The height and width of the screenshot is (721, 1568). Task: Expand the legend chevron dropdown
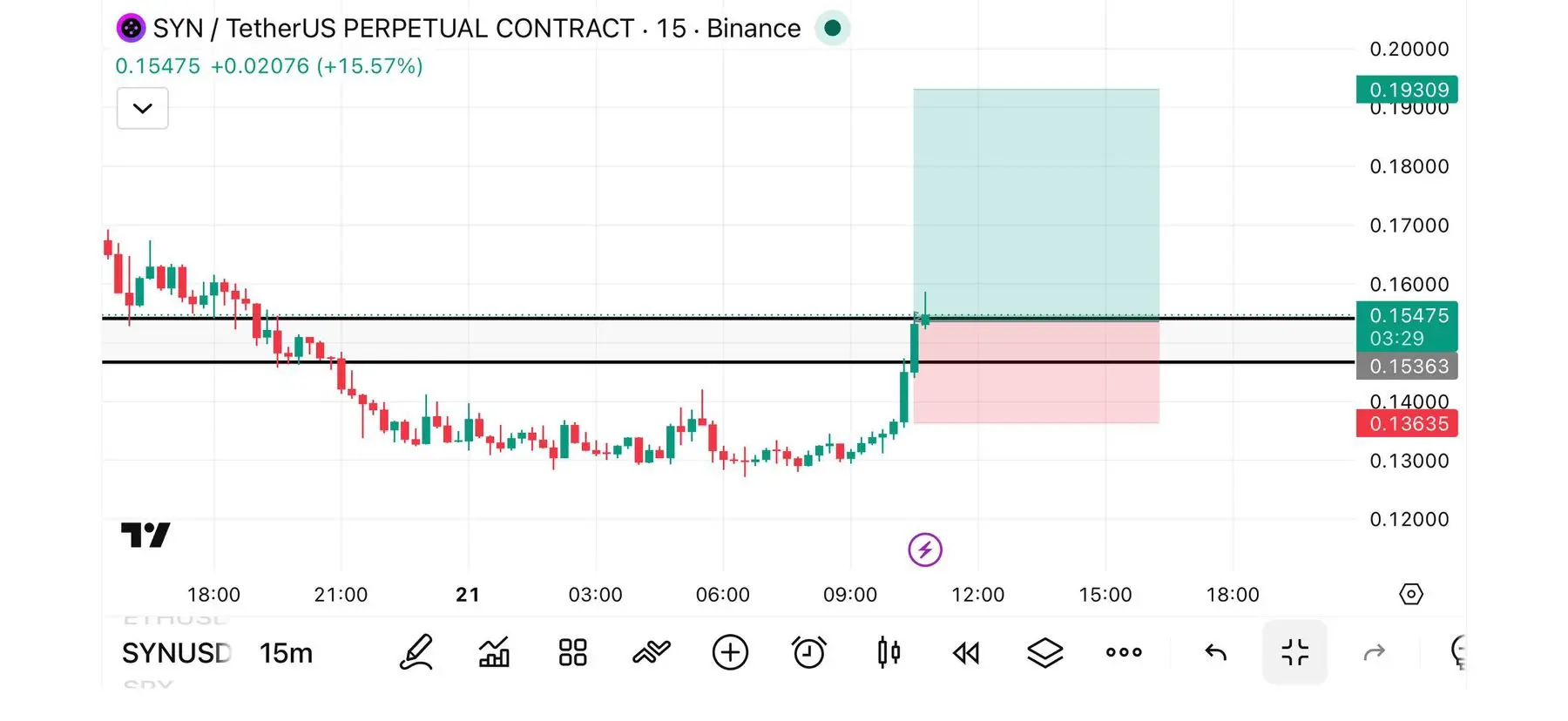tap(143, 109)
